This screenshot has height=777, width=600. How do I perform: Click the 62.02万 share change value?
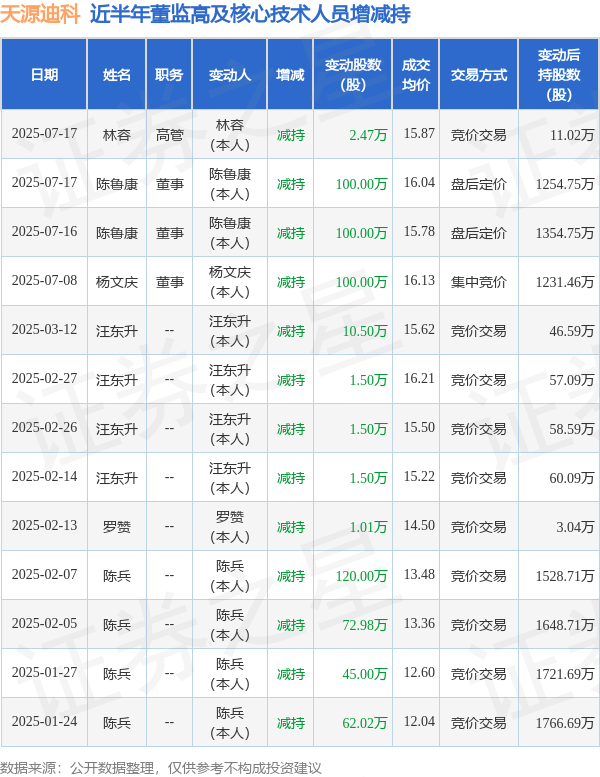365,723
